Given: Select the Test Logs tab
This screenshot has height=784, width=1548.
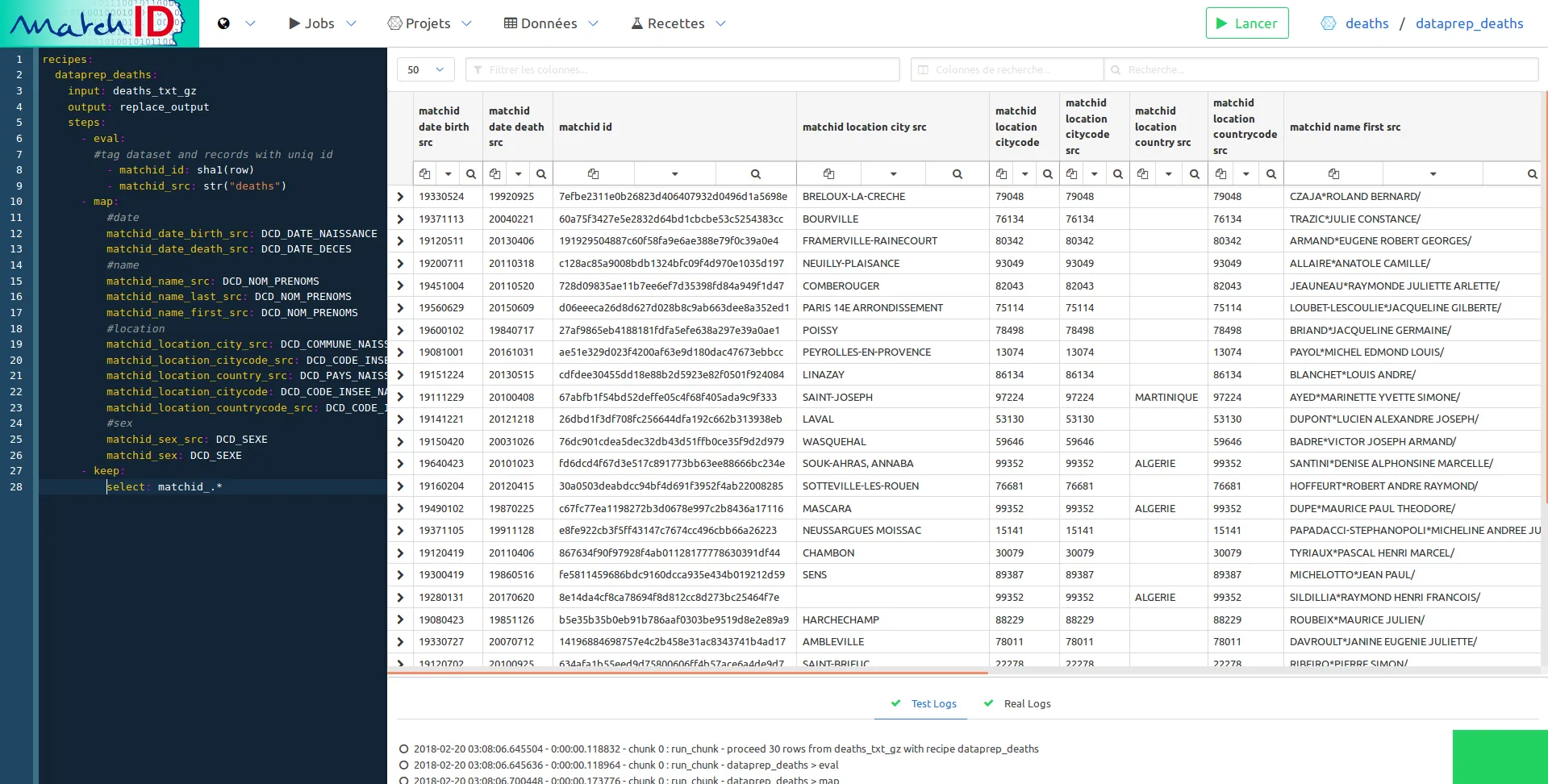Looking at the screenshot, I should [x=932, y=703].
